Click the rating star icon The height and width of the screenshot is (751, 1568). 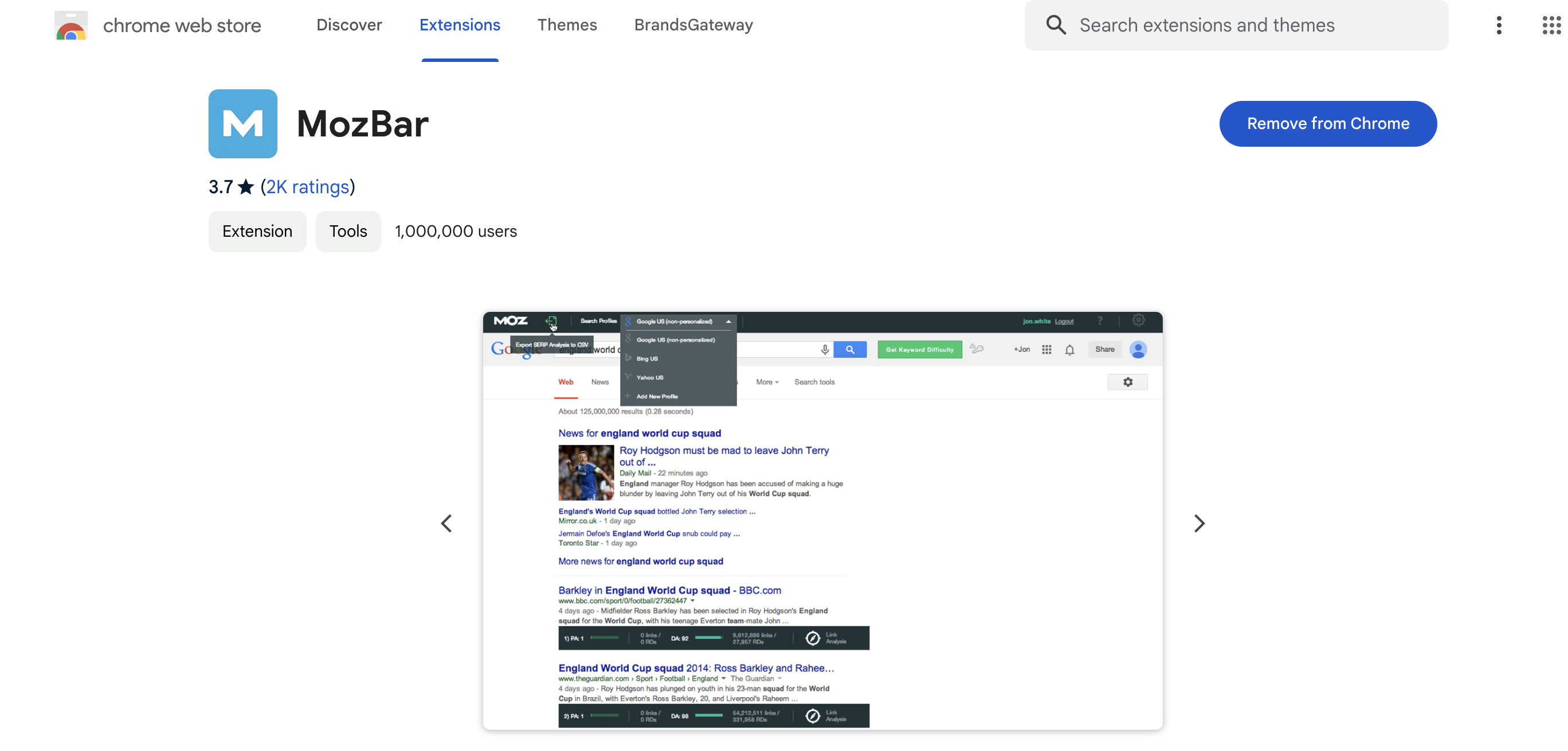click(x=246, y=186)
